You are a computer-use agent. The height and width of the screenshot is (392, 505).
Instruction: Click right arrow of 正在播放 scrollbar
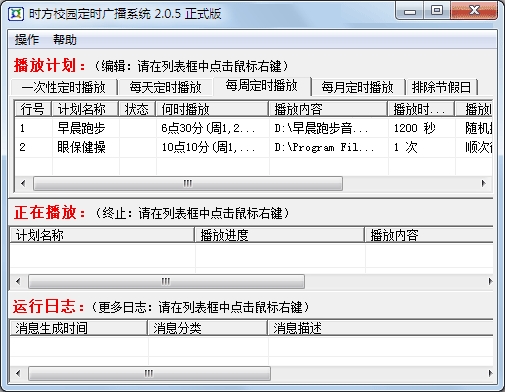(490, 281)
